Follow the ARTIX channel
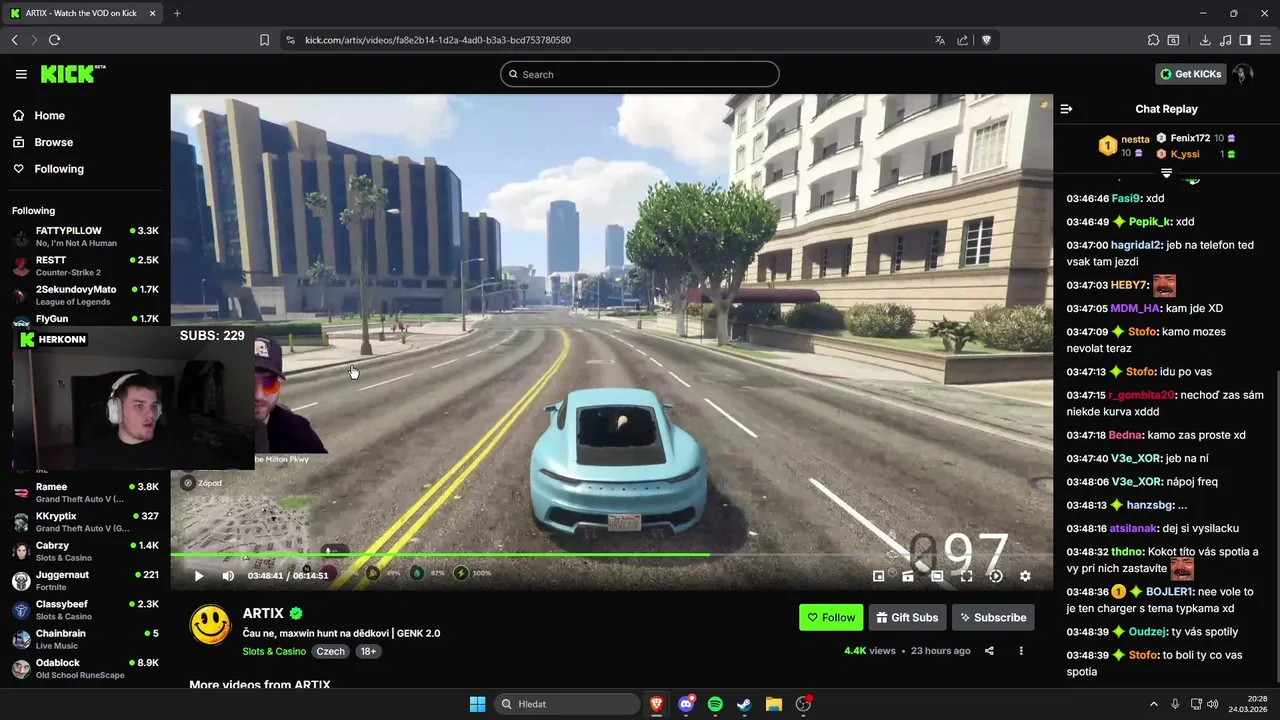Viewport: 1280px width, 720px height. click(831, 617)
